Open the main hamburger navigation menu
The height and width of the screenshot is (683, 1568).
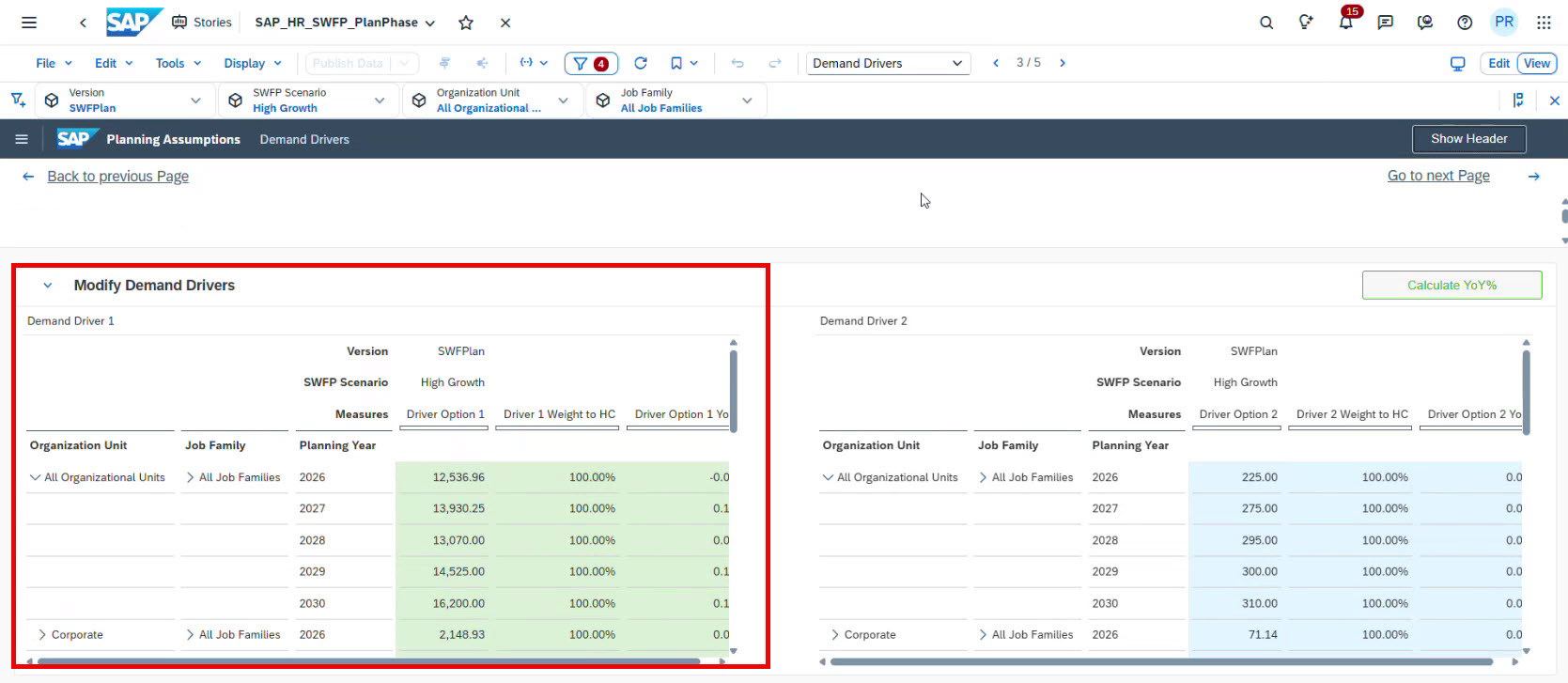[29, 23]
